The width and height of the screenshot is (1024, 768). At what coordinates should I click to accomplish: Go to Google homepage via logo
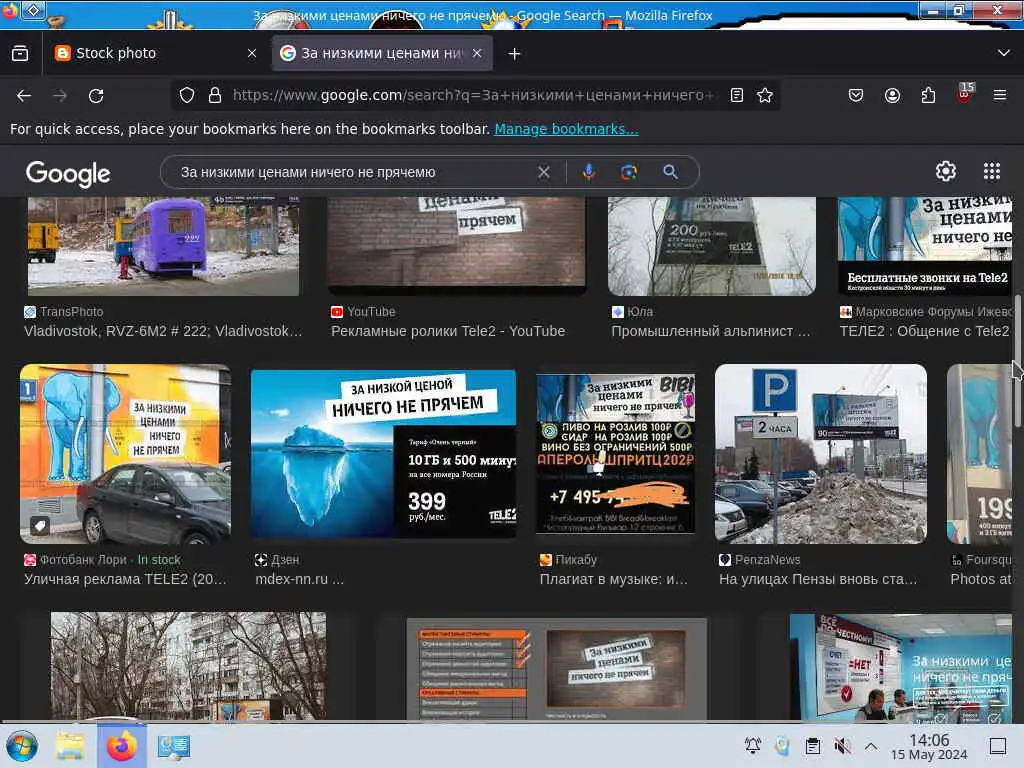point(68,174)
